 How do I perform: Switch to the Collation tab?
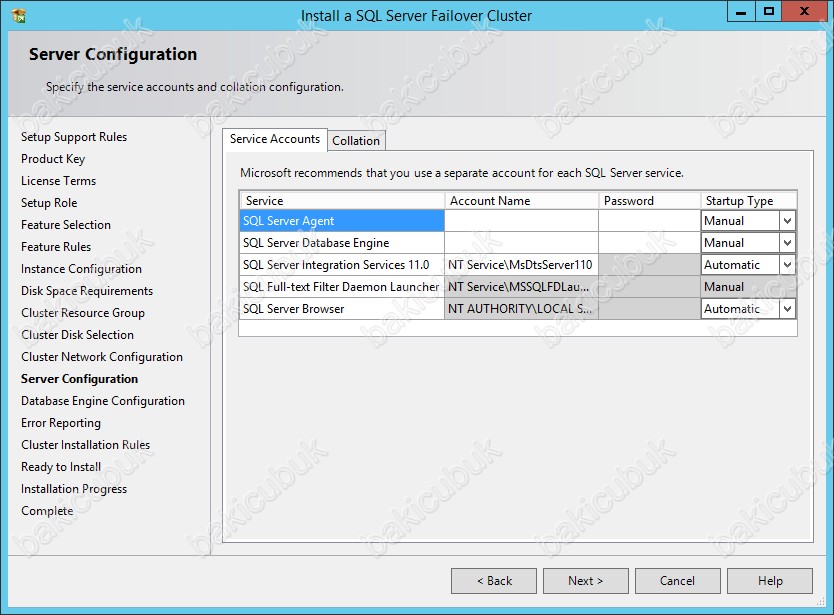(356, 141)
